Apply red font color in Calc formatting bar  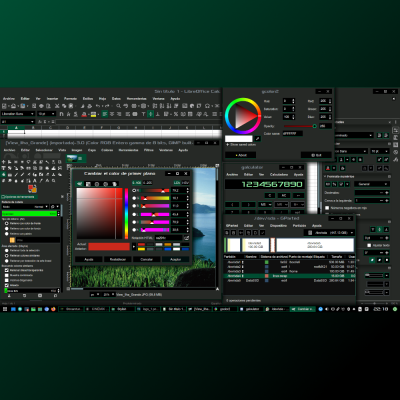pyautogui.click(x=84, y=114)
